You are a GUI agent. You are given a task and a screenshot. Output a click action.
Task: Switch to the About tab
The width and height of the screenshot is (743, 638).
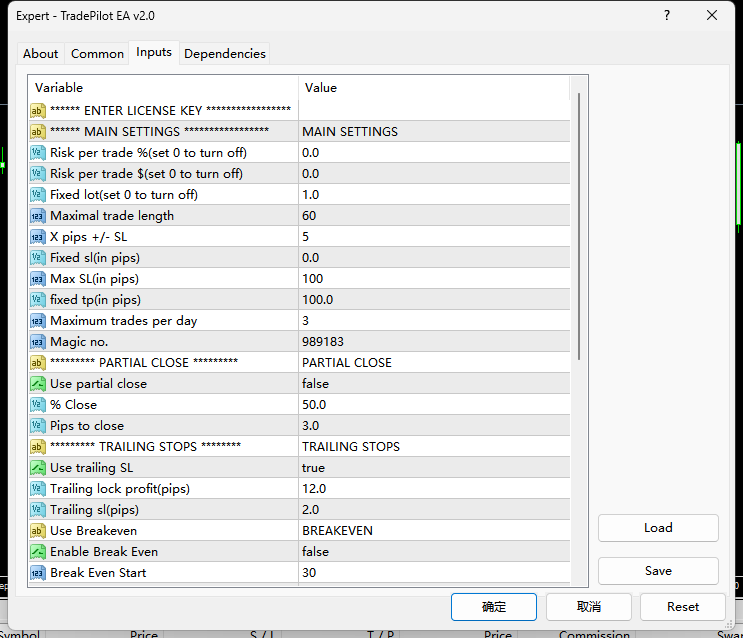41,54
